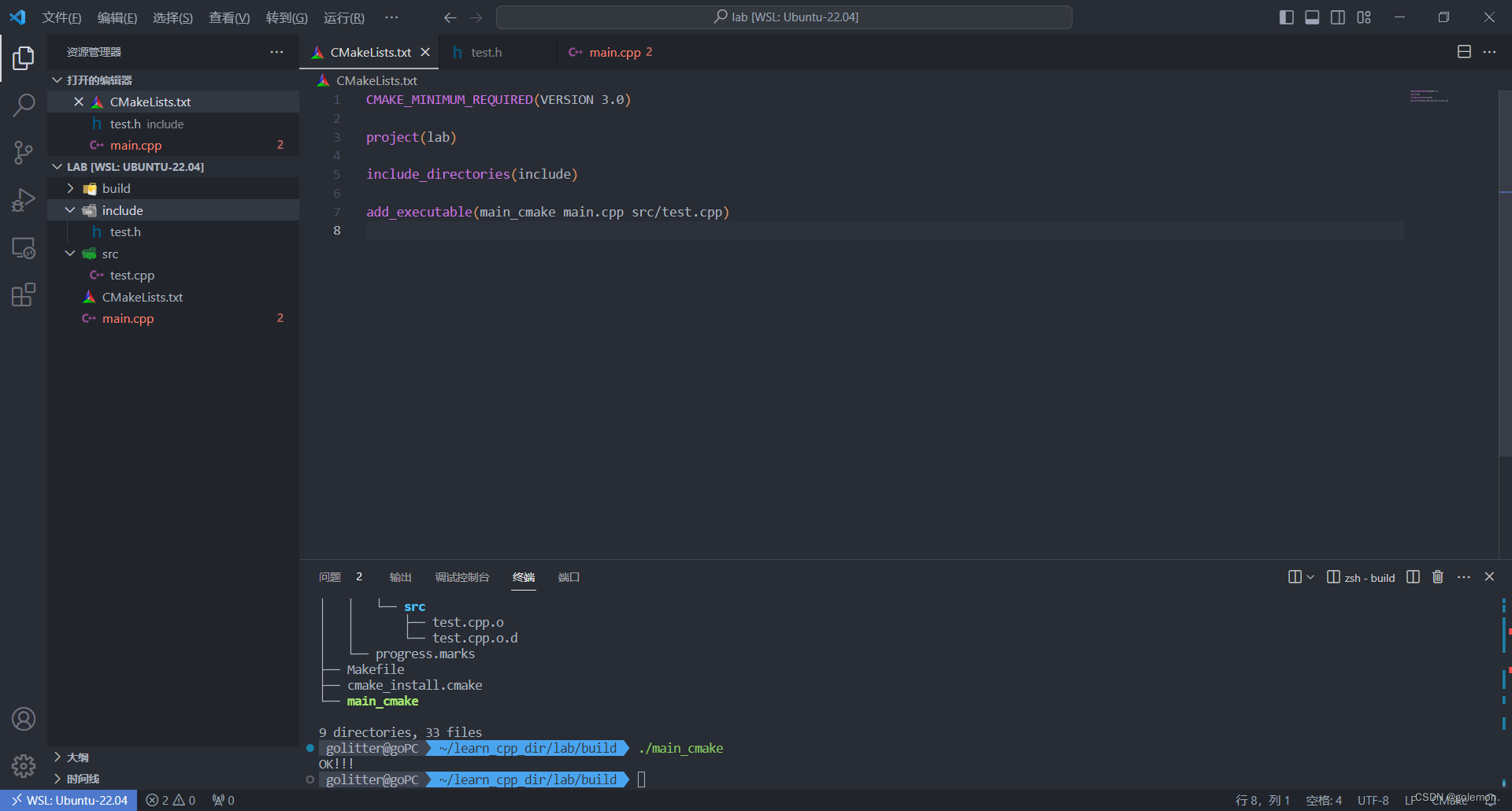Toggle the secondary sidebar layout button
This screenshot has width=1512, height=811.
pos(1338,17)
